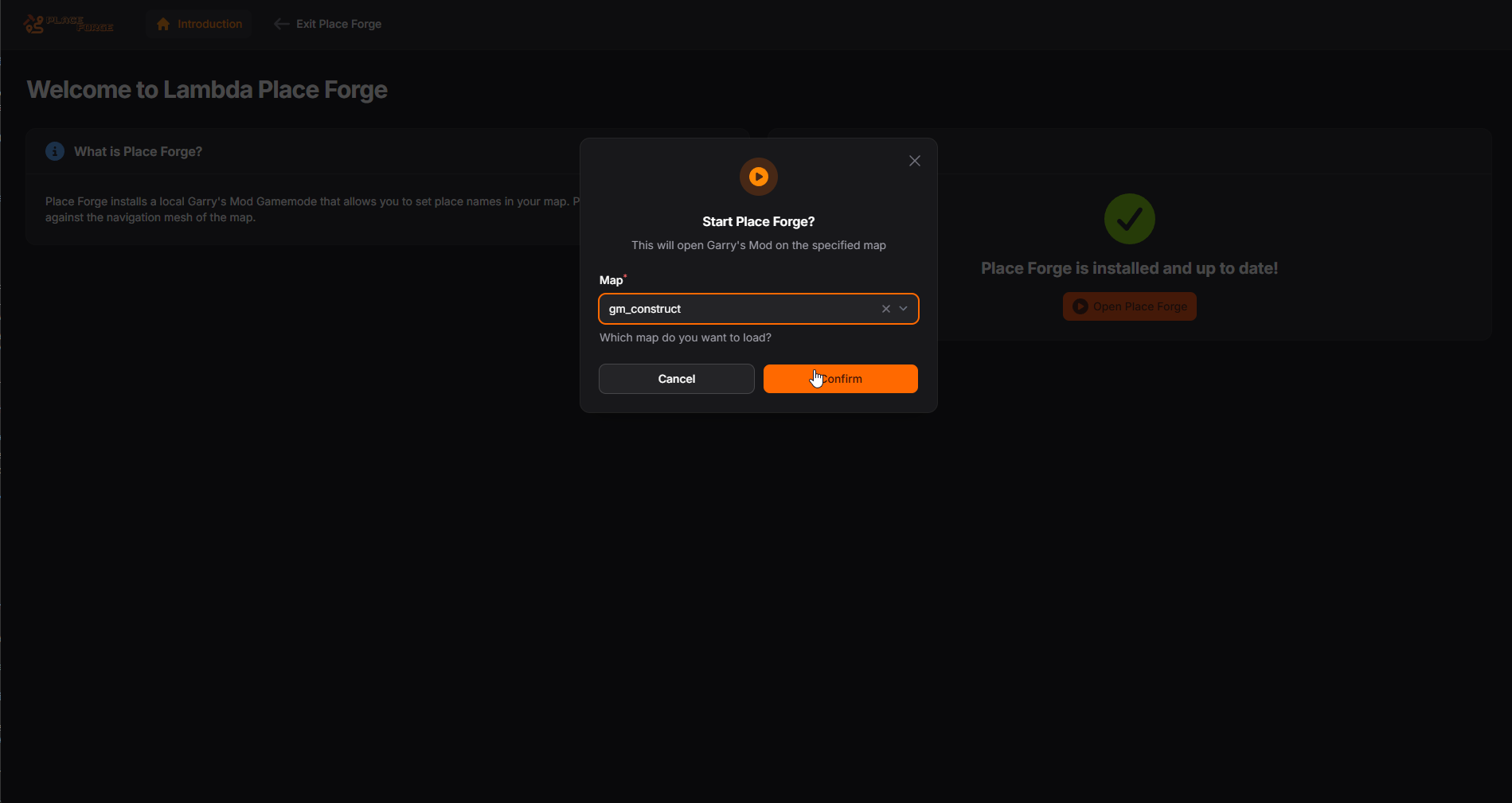Image resolution: width=1512 pixels, height=803 pixels.
Task: Click the Map field label
Action: pos(611,280)
